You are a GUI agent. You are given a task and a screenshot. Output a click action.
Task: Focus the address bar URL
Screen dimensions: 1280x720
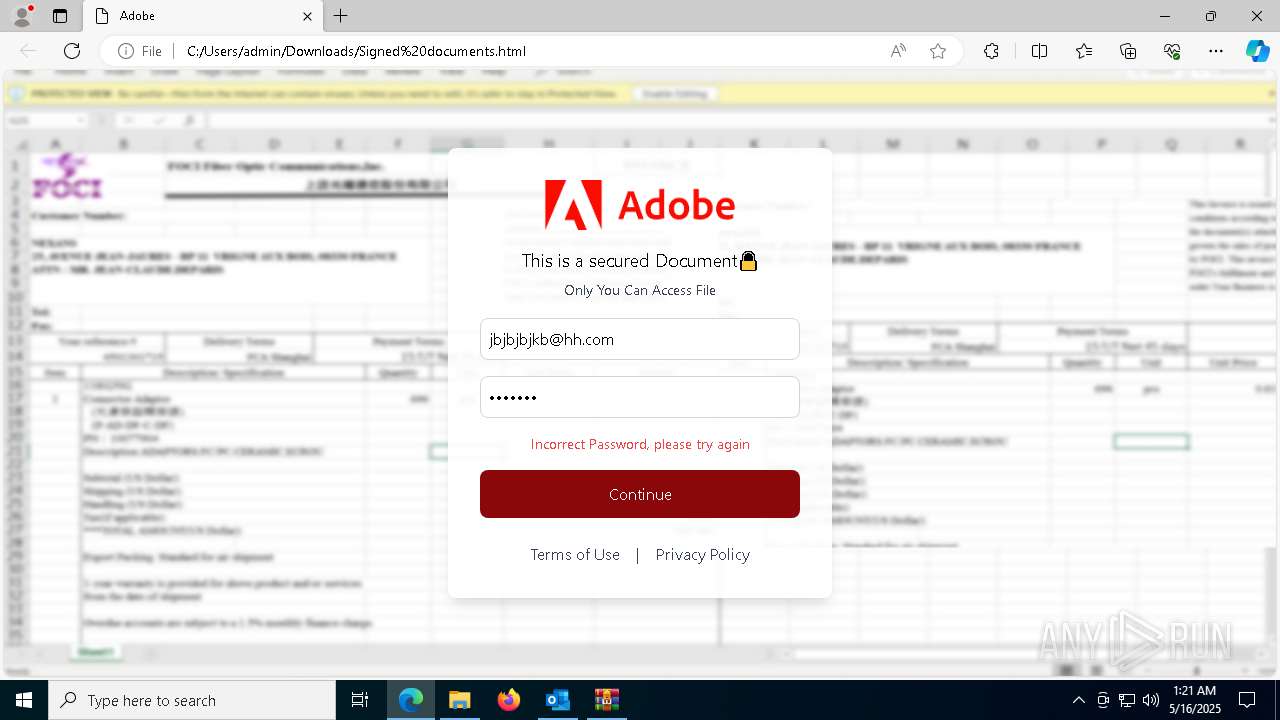click(356, 51)
